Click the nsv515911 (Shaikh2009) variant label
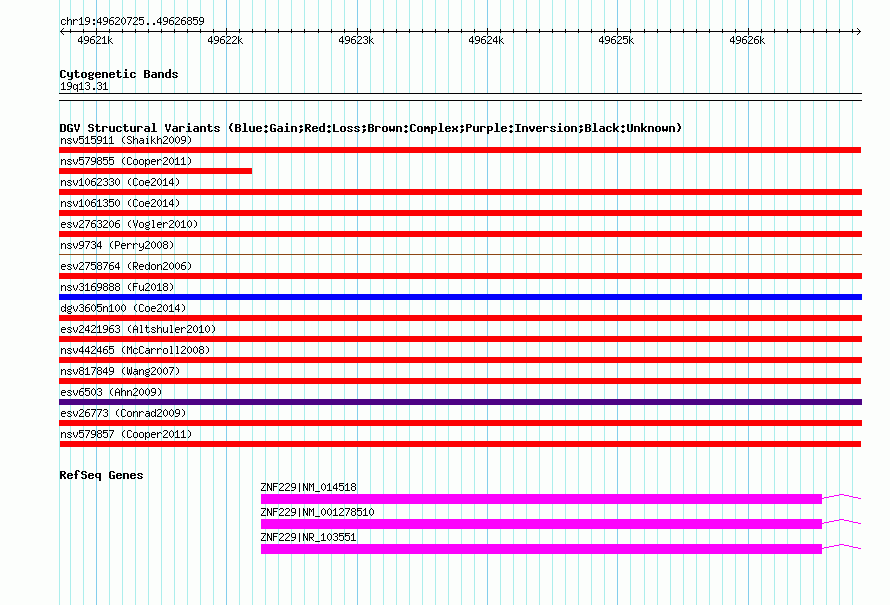This screenshot has height=605, width=890. (126, 140)
